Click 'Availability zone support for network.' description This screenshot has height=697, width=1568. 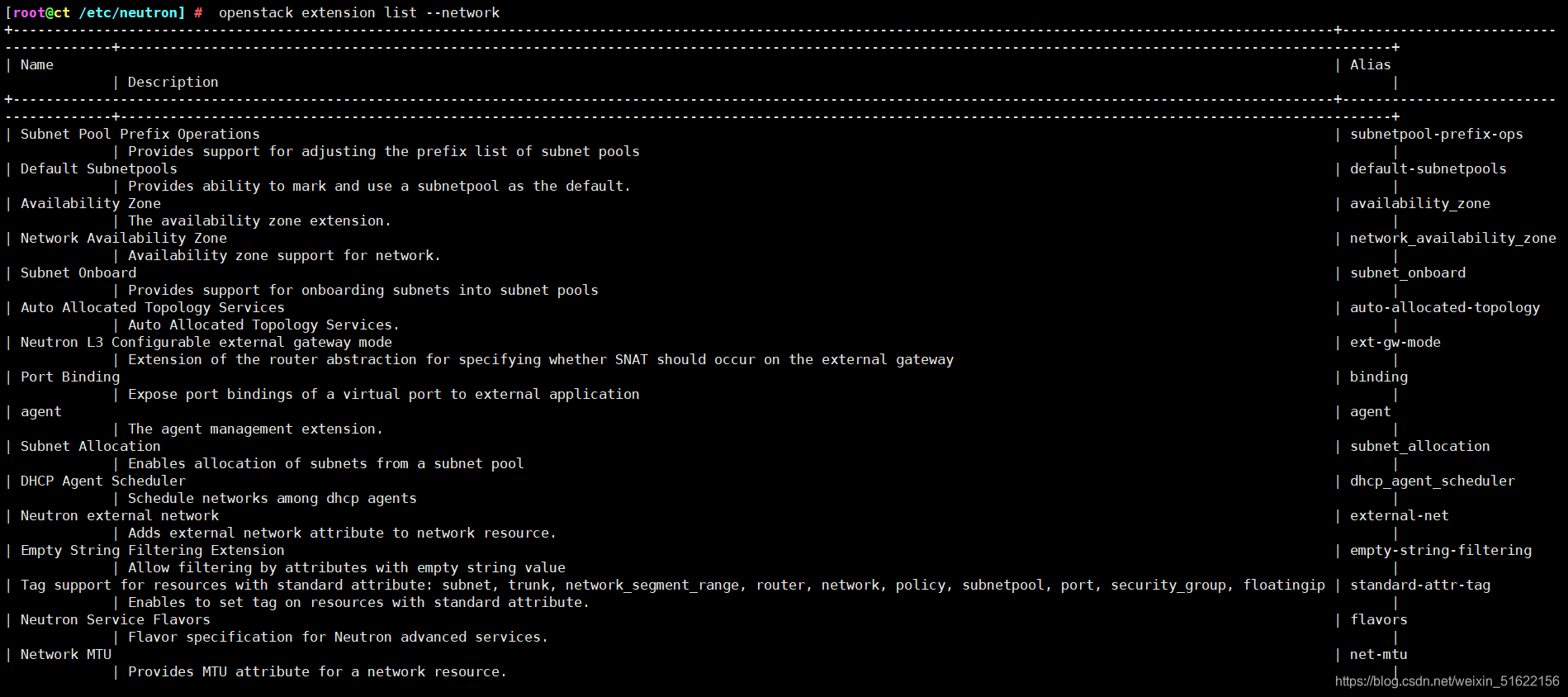coord(285,256)
